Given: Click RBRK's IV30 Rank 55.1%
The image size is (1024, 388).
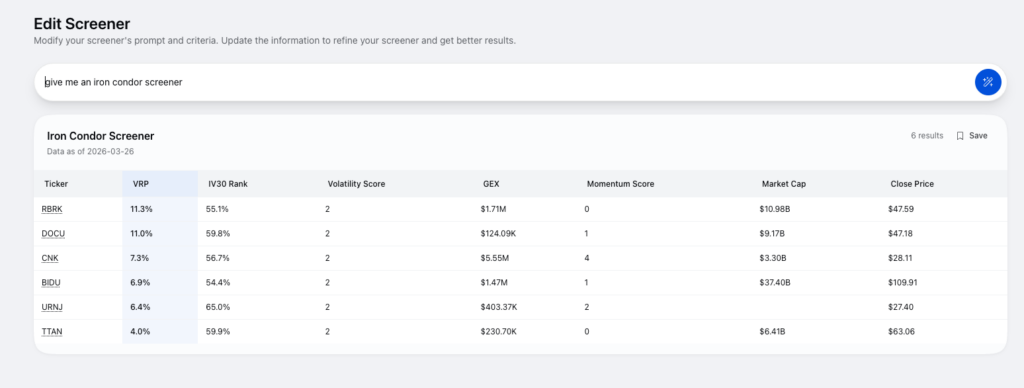Looking at the screenshot, I should (218, 209).
